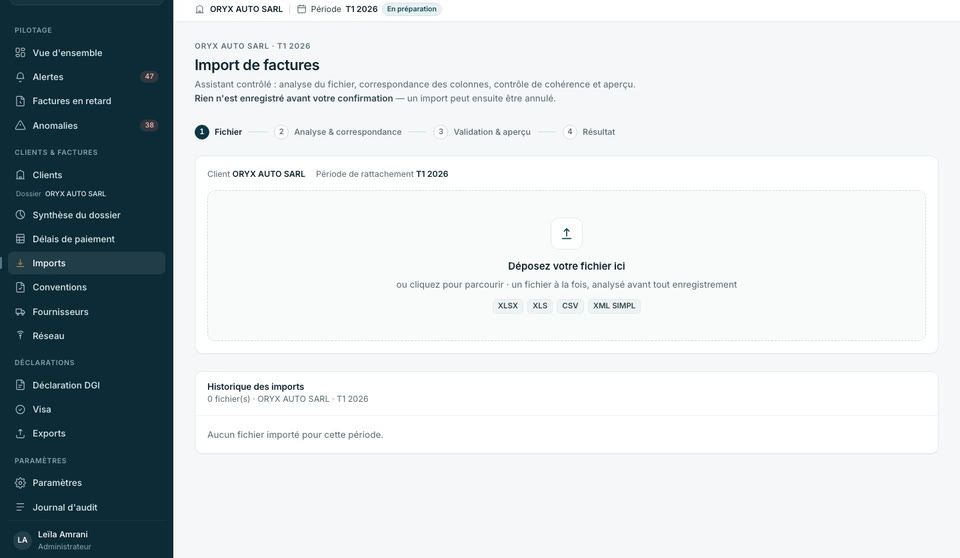The image size is (960, 558).
Task: Click step 4 Résultat
Action: point(589,132)
